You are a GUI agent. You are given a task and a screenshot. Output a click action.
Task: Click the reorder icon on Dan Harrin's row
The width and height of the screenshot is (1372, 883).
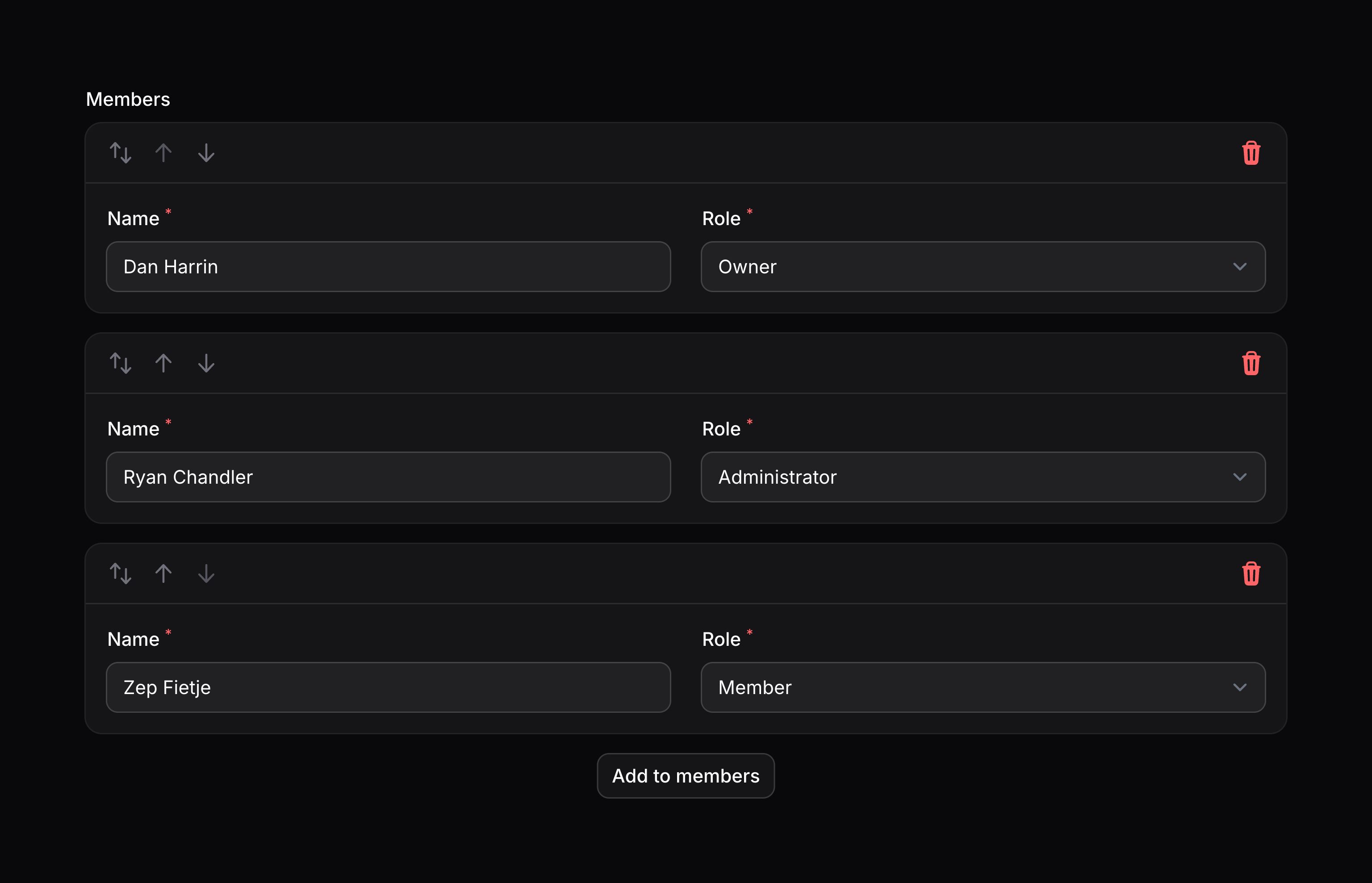tap(121, 152)
